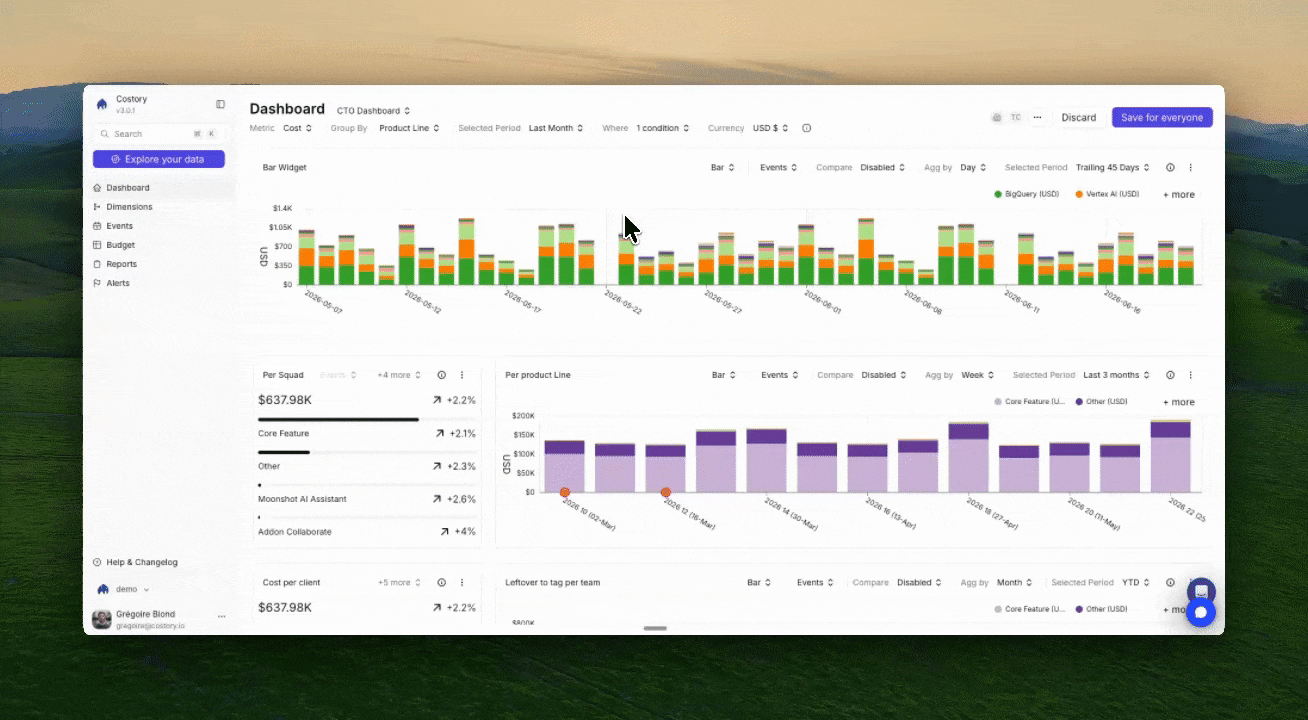Open Bar Widget's Trailing 45 Days dropdown
1308x720 pixels.
click(x=1113, y=168)
